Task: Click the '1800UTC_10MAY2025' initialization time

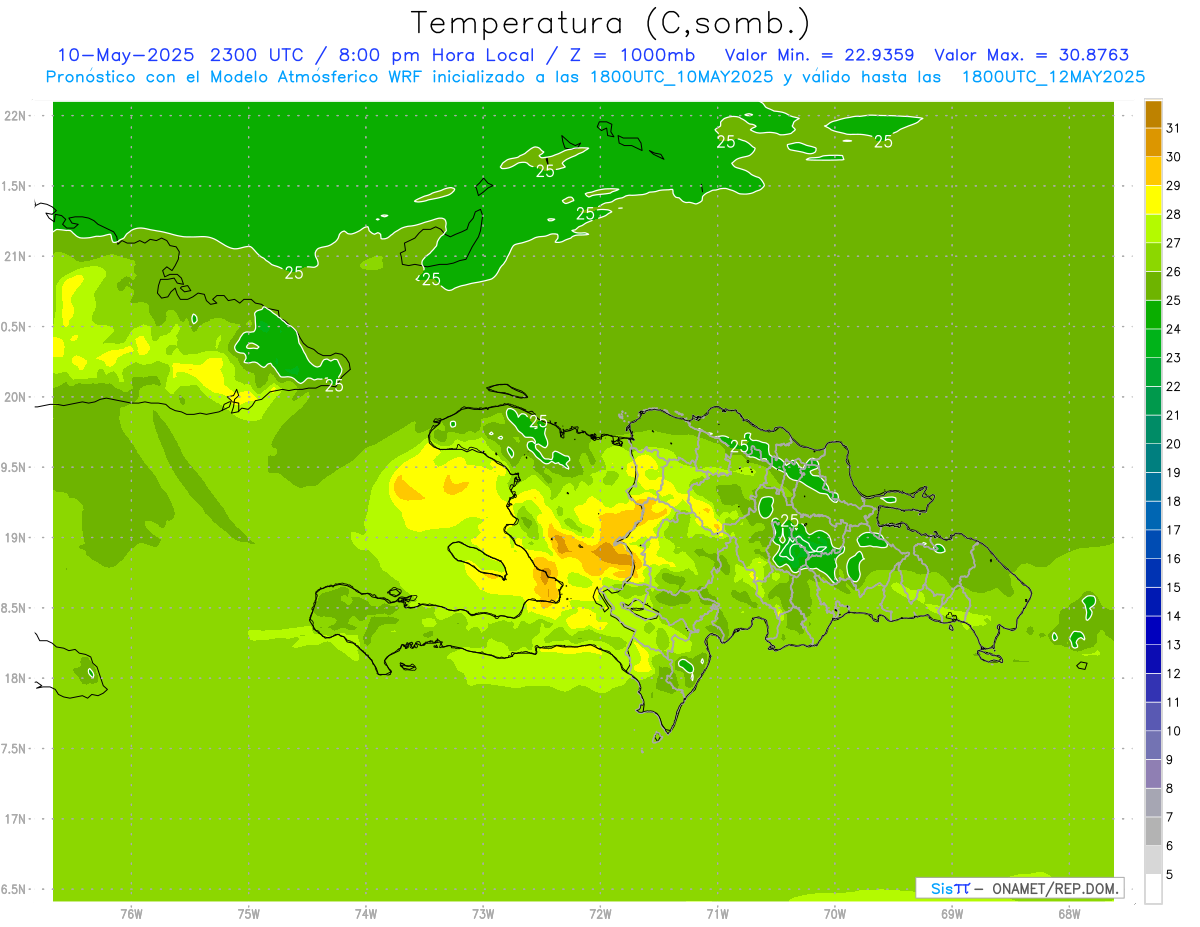Action: [x=681, y=77]
